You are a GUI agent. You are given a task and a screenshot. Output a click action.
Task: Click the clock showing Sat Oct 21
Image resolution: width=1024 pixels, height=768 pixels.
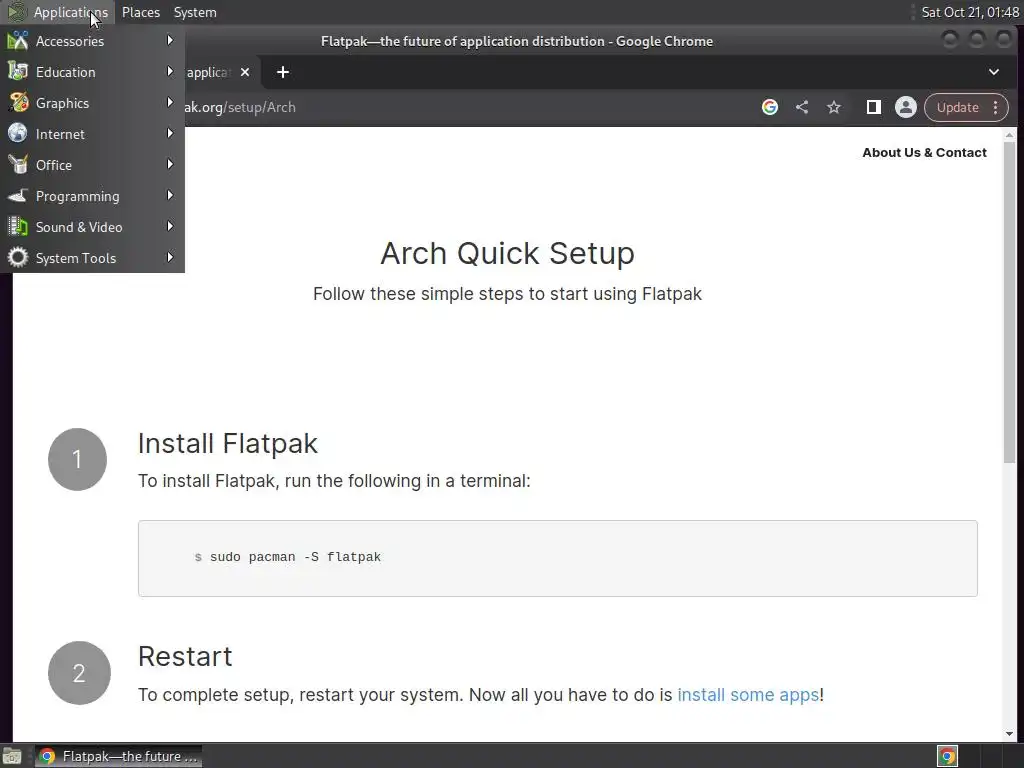point(970,12)
